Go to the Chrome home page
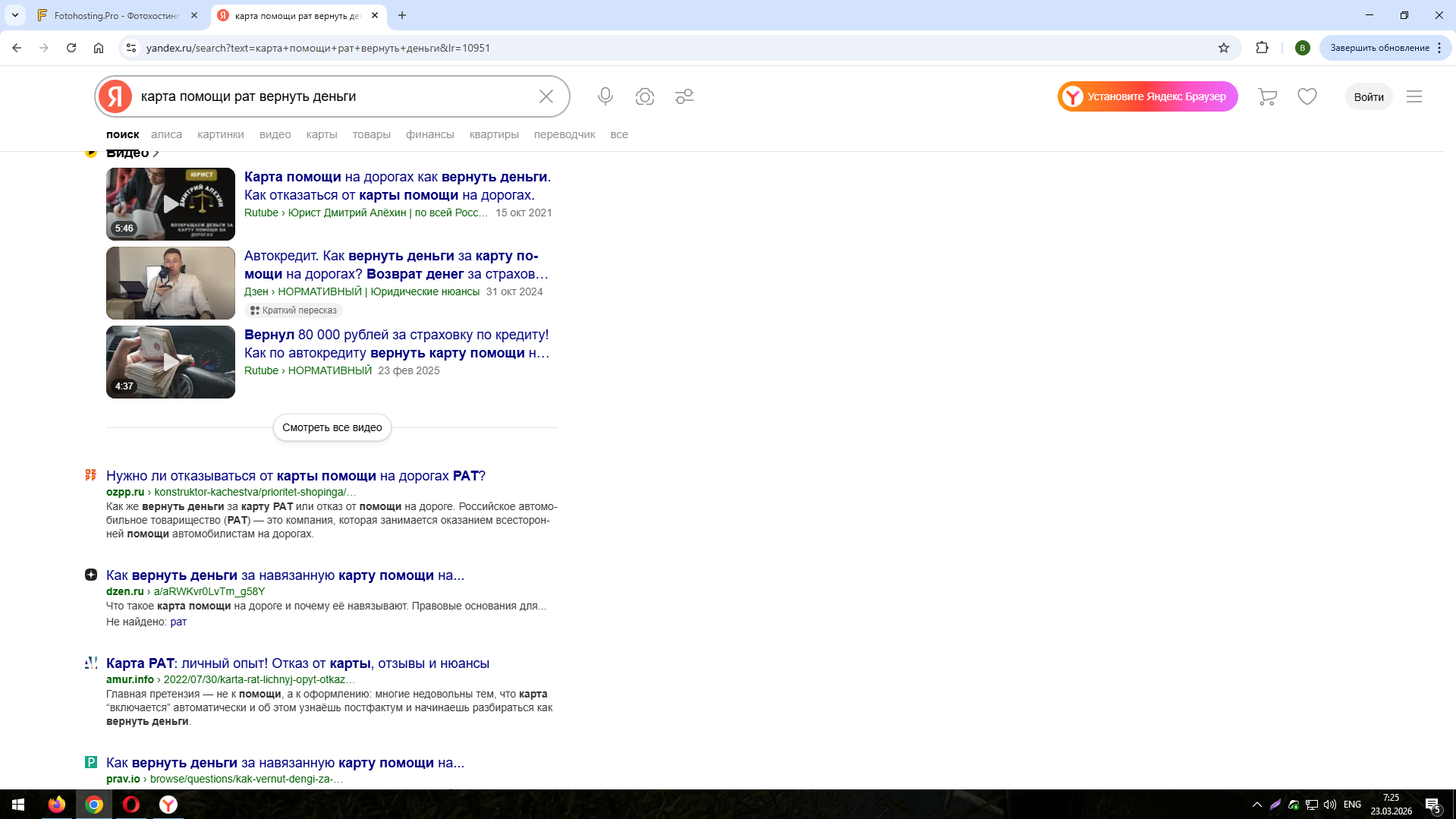 tap(99, 48)
